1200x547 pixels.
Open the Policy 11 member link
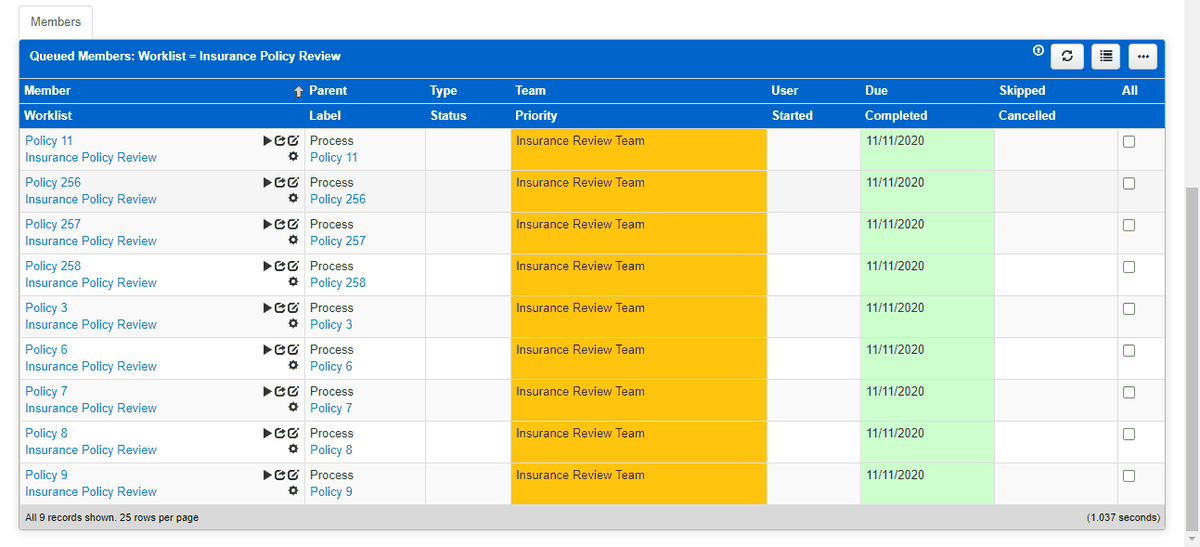coord(49,141)
